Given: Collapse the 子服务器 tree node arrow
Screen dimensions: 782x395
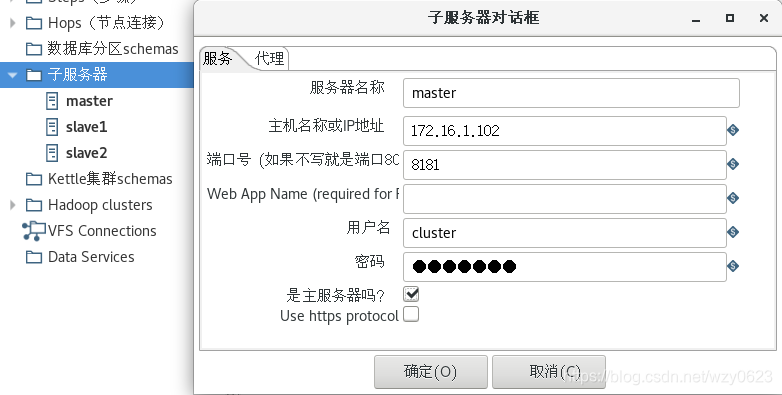Looking at the screenshot, I should point(13,75).
